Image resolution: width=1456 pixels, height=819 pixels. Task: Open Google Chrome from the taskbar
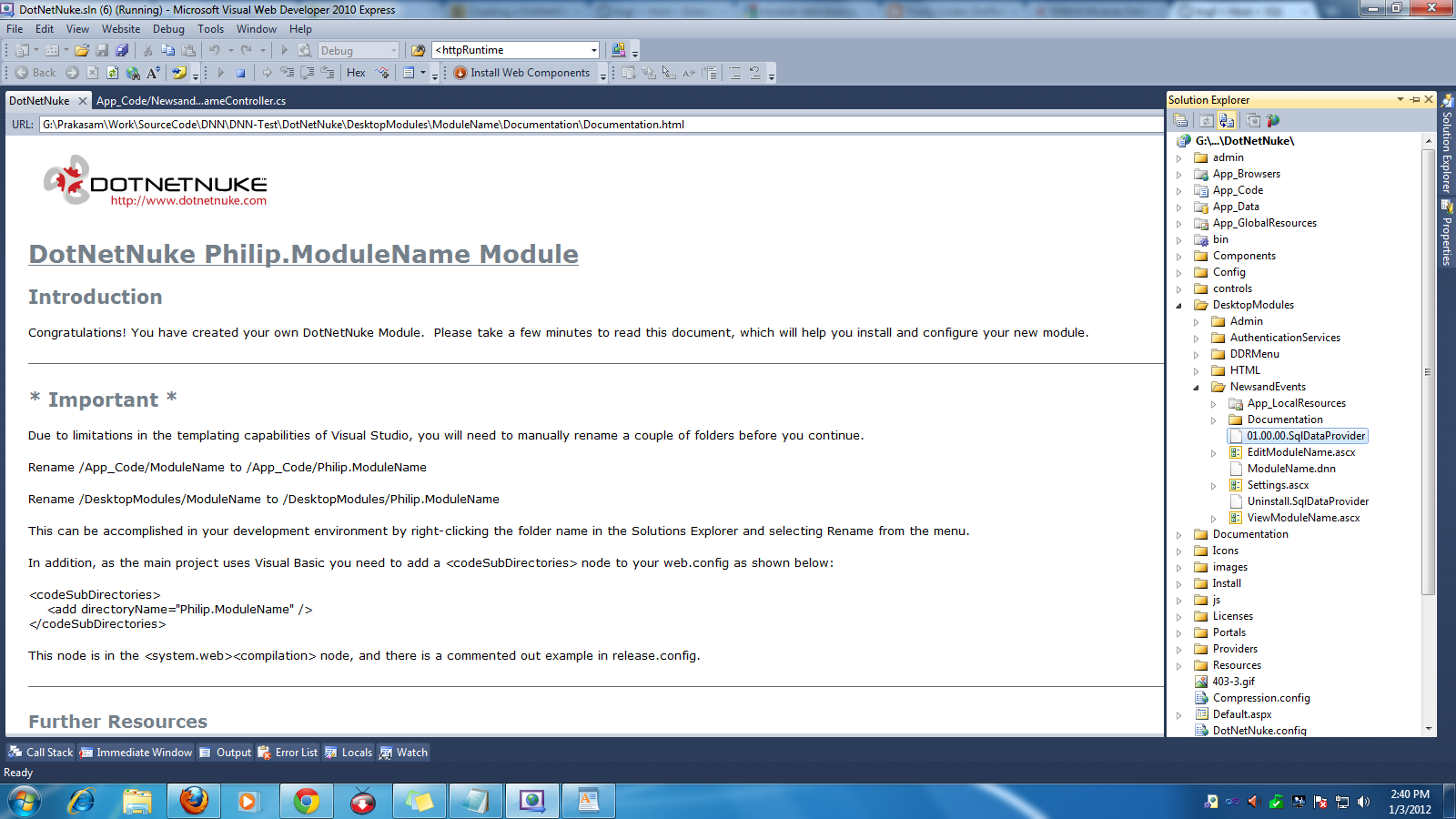(x=307, y=802)
